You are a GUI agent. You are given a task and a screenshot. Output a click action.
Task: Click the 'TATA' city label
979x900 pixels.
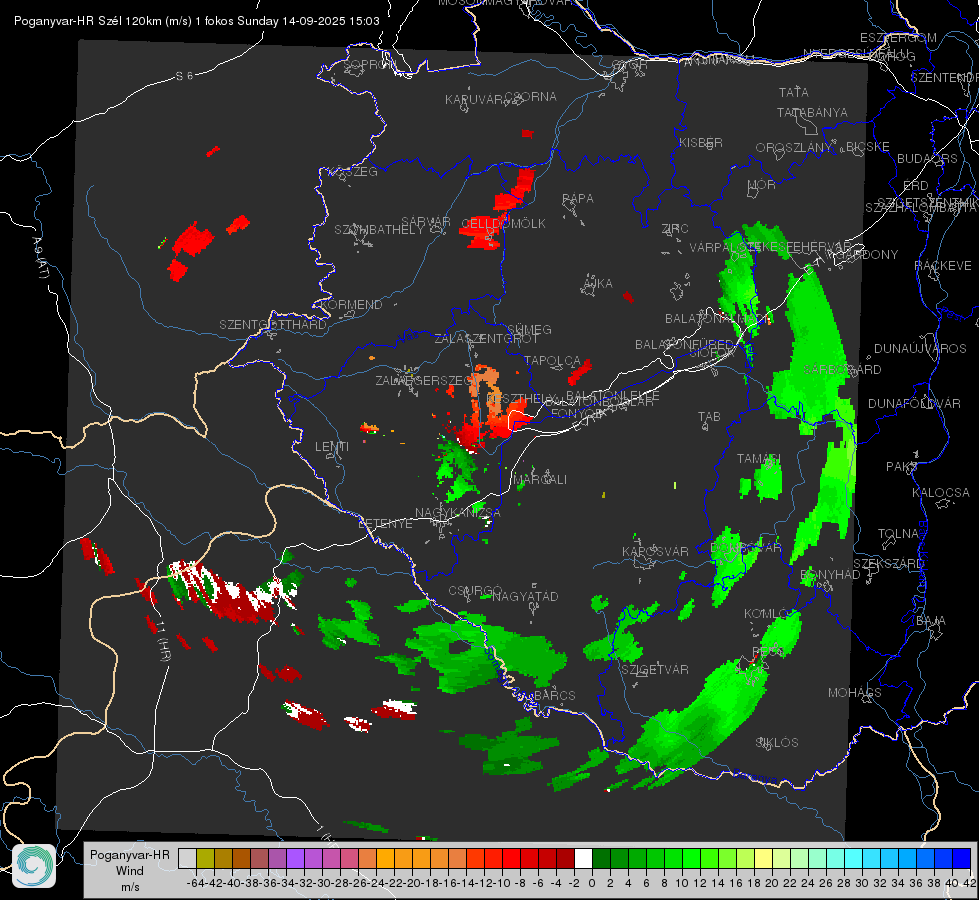point(794,92)
